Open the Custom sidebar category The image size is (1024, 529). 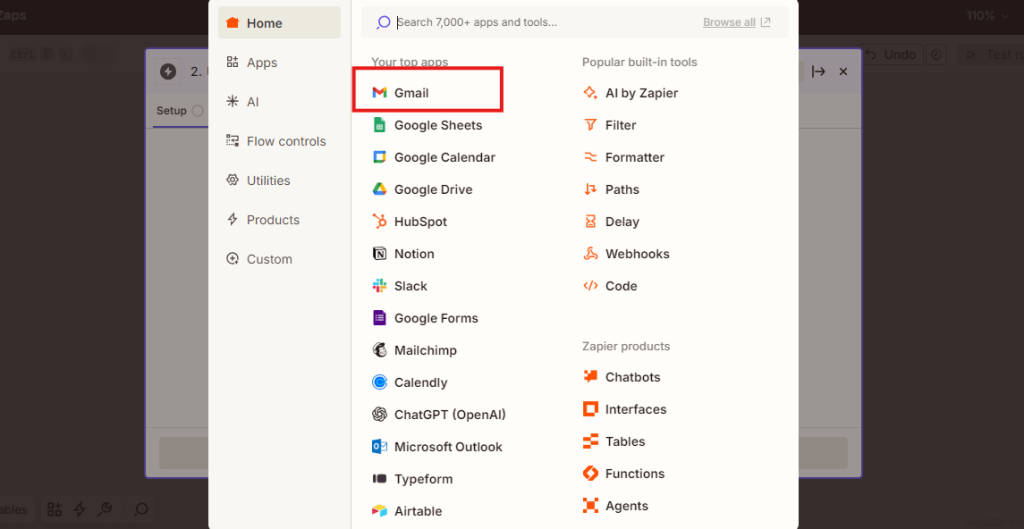click(x=280, y=259)
